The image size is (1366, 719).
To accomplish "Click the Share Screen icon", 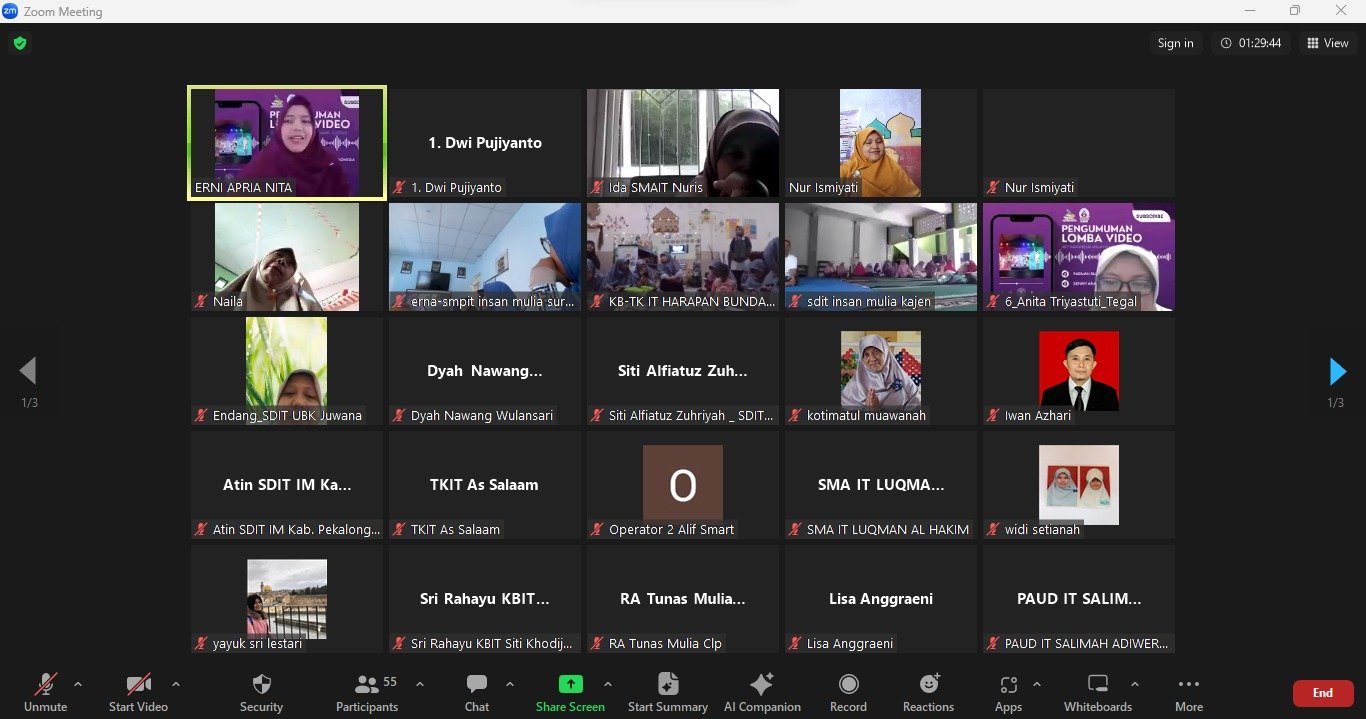I will pos(570,685).
